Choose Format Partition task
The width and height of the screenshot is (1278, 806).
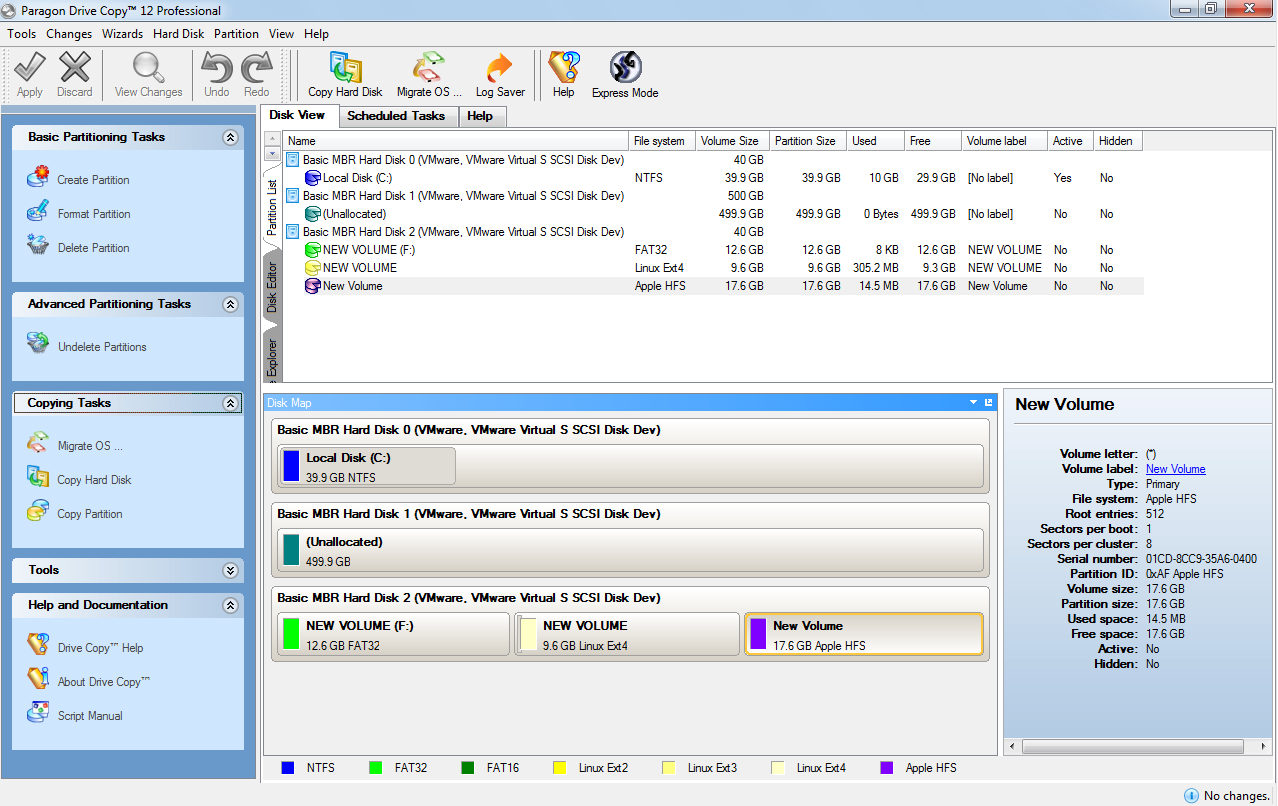93,214
